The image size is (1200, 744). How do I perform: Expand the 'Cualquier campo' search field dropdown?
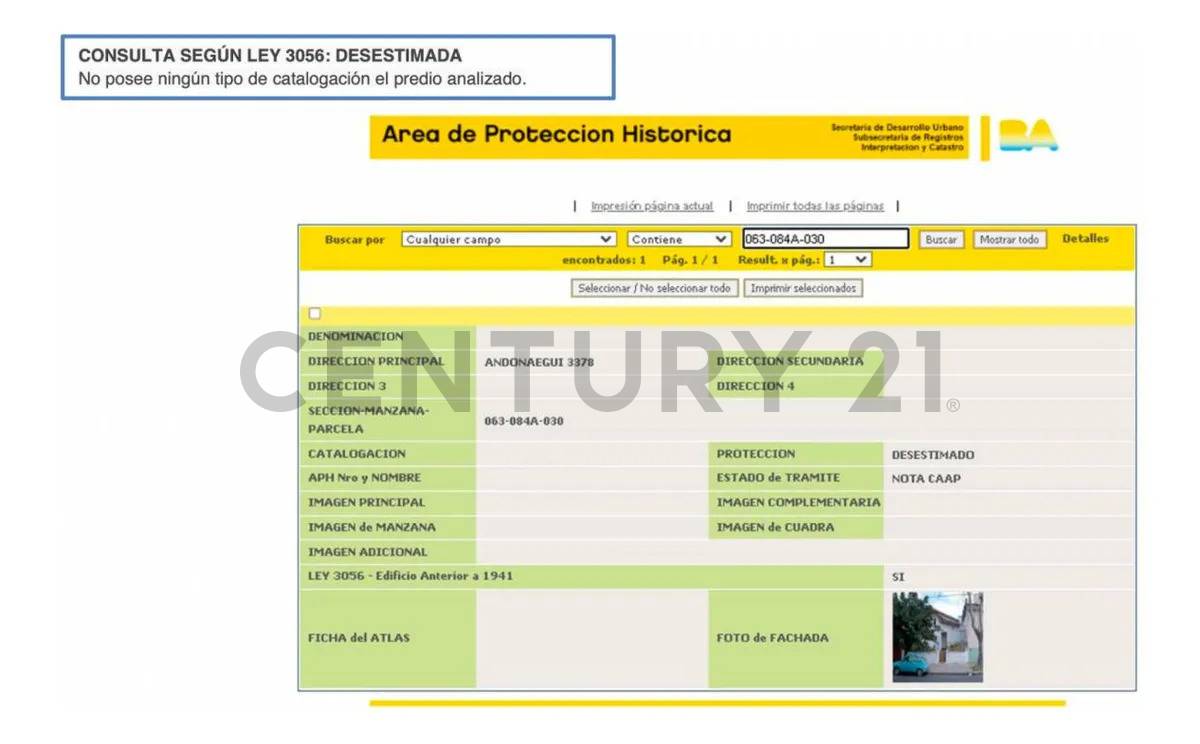pos(509,240)
